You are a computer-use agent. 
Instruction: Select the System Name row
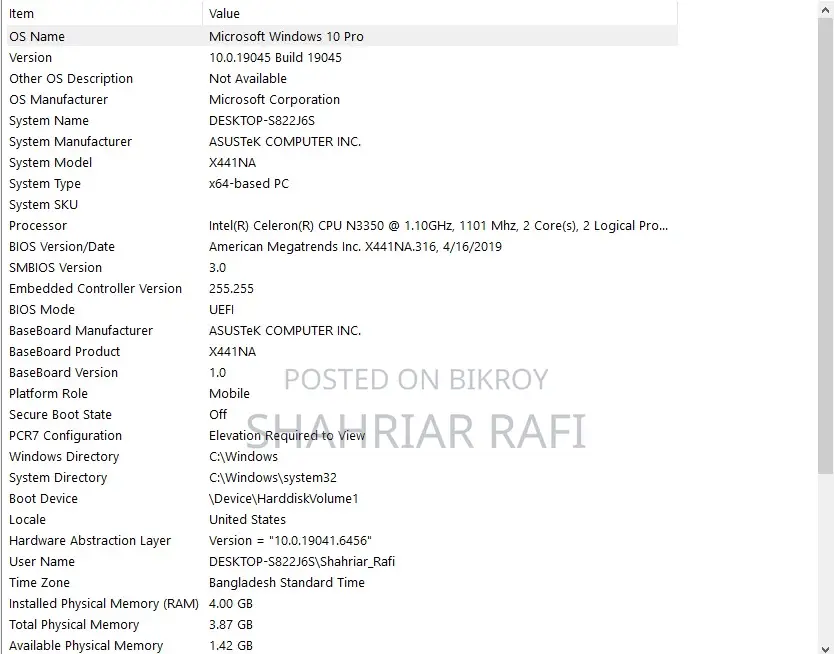pyautogui.click(x=341, y=120)
